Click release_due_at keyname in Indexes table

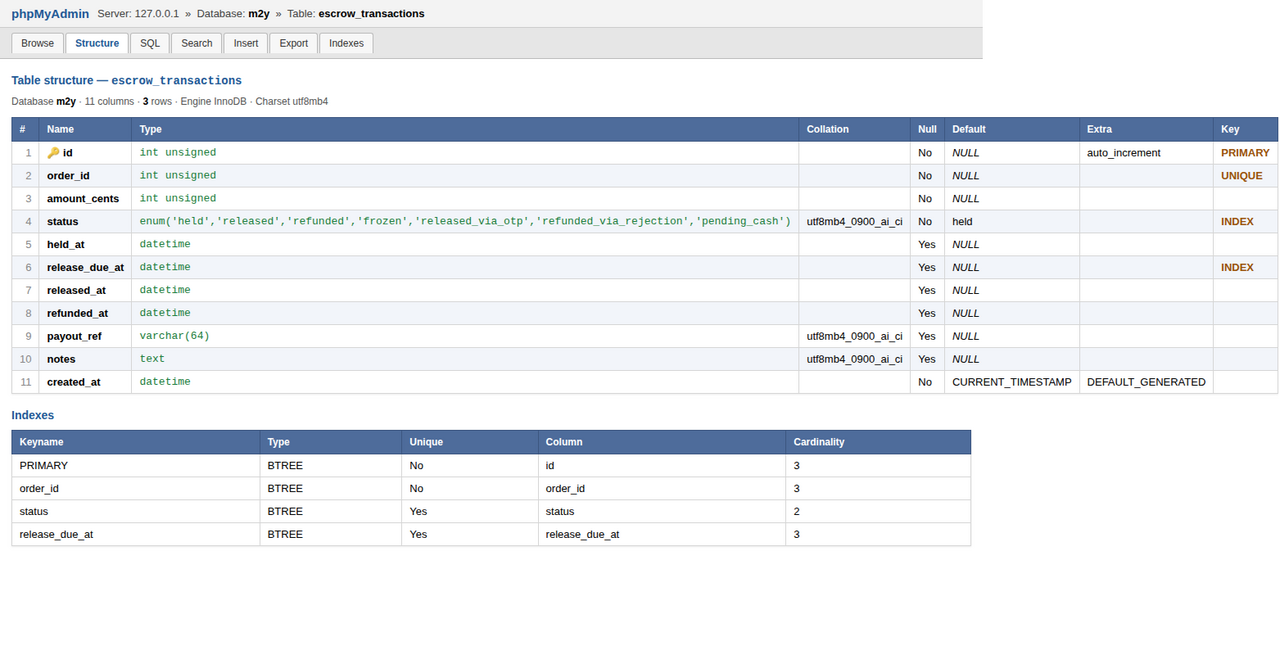[56, 535]
